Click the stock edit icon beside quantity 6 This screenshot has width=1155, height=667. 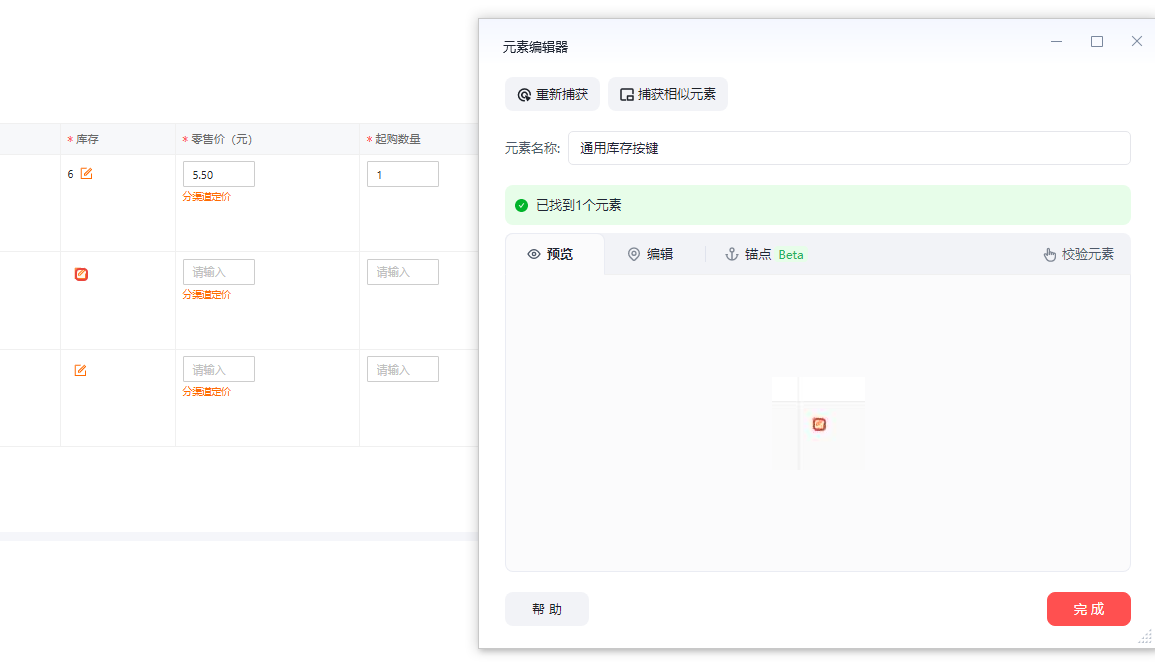click(x=86, y=174)
